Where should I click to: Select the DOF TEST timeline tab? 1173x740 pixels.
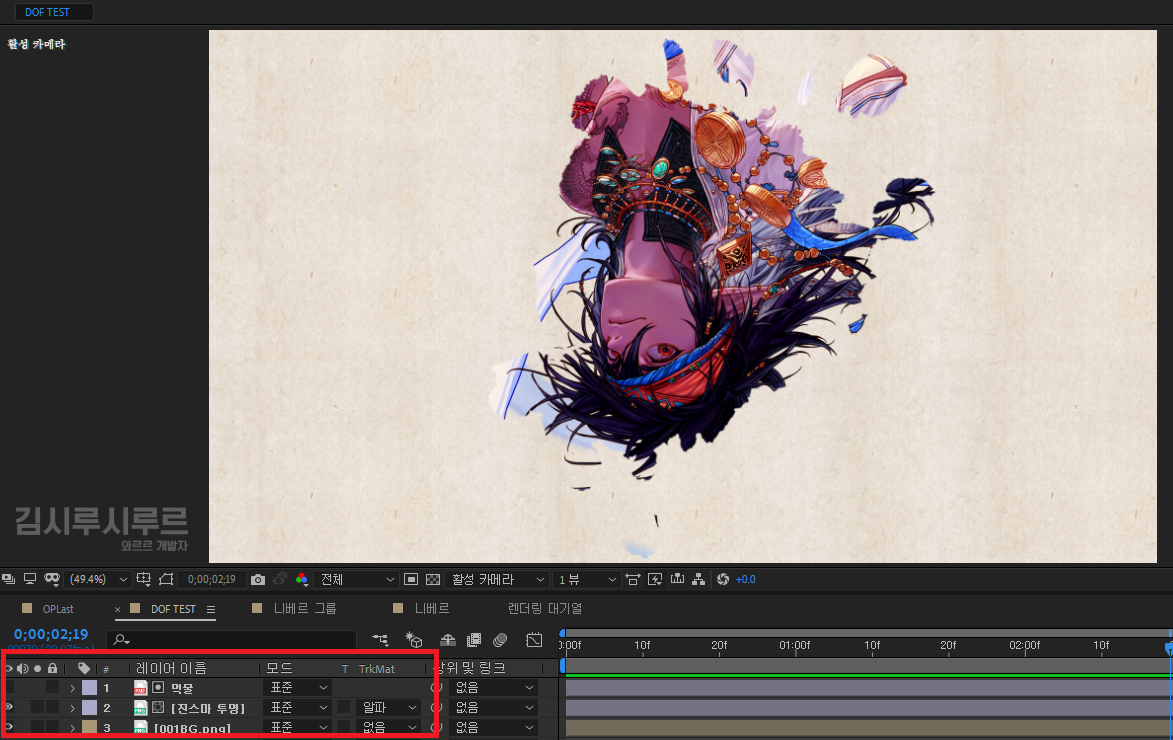pyautogui.click(x=173, y=609)
